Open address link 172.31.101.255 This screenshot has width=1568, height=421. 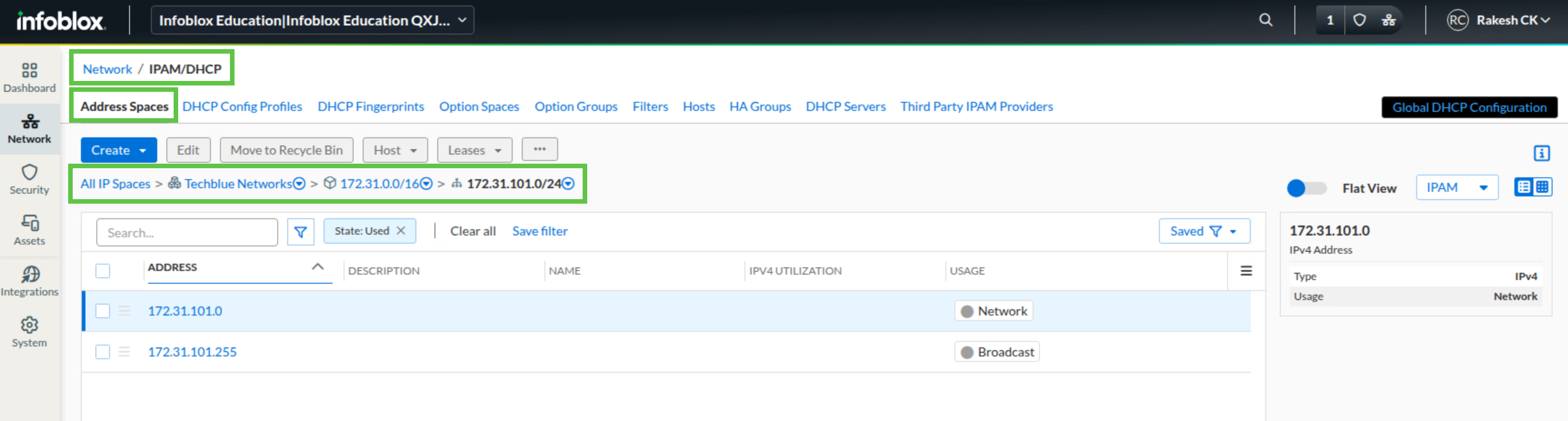192,351
